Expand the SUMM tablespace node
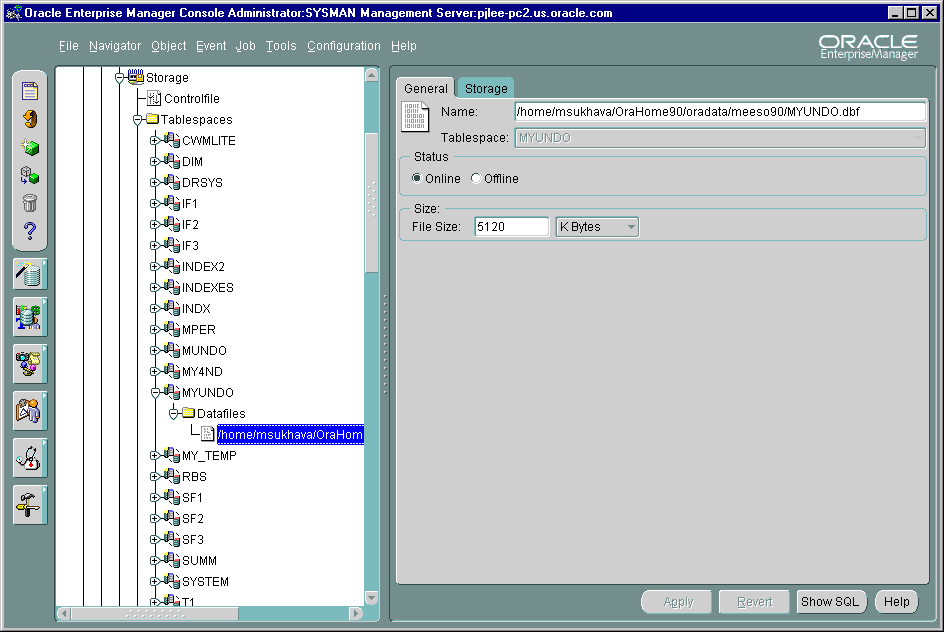Image resolution: width=944 pixels, height=632 pixels. [155, 560]
